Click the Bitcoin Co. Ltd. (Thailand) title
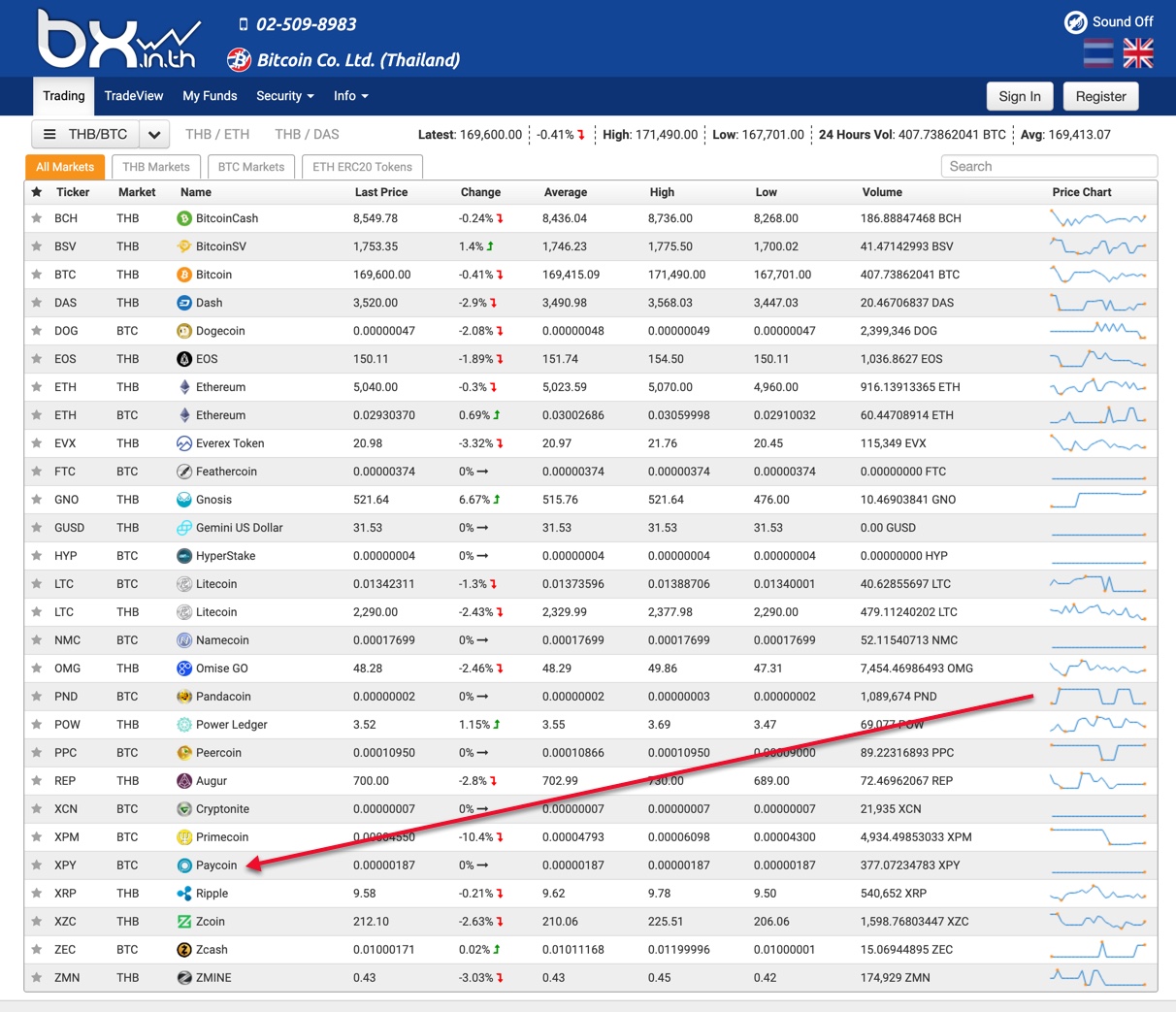This screenshot has height=1012, width=1176. (x=358, y=60)
